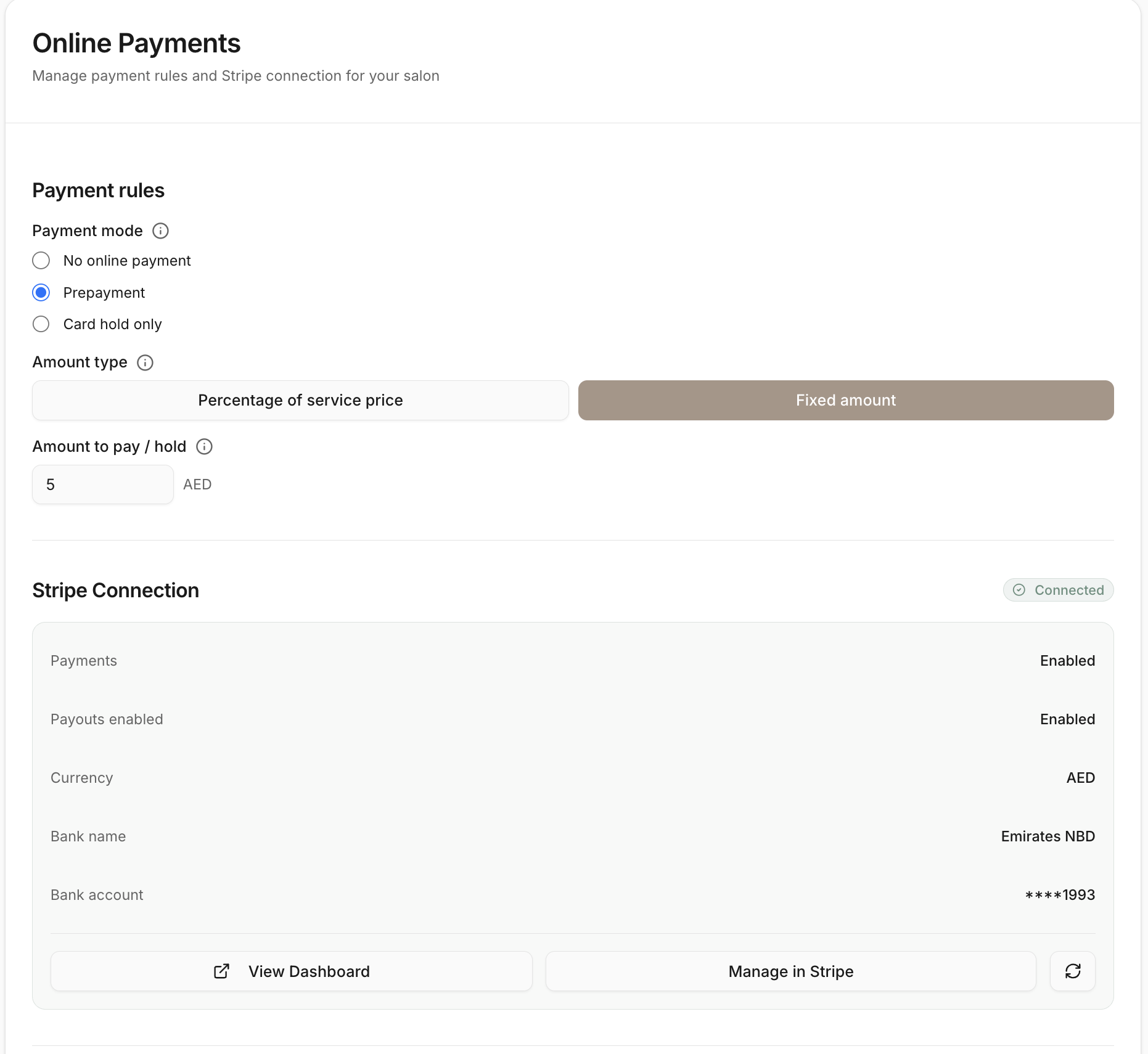Click the Stripe Connection section heading

115,590
